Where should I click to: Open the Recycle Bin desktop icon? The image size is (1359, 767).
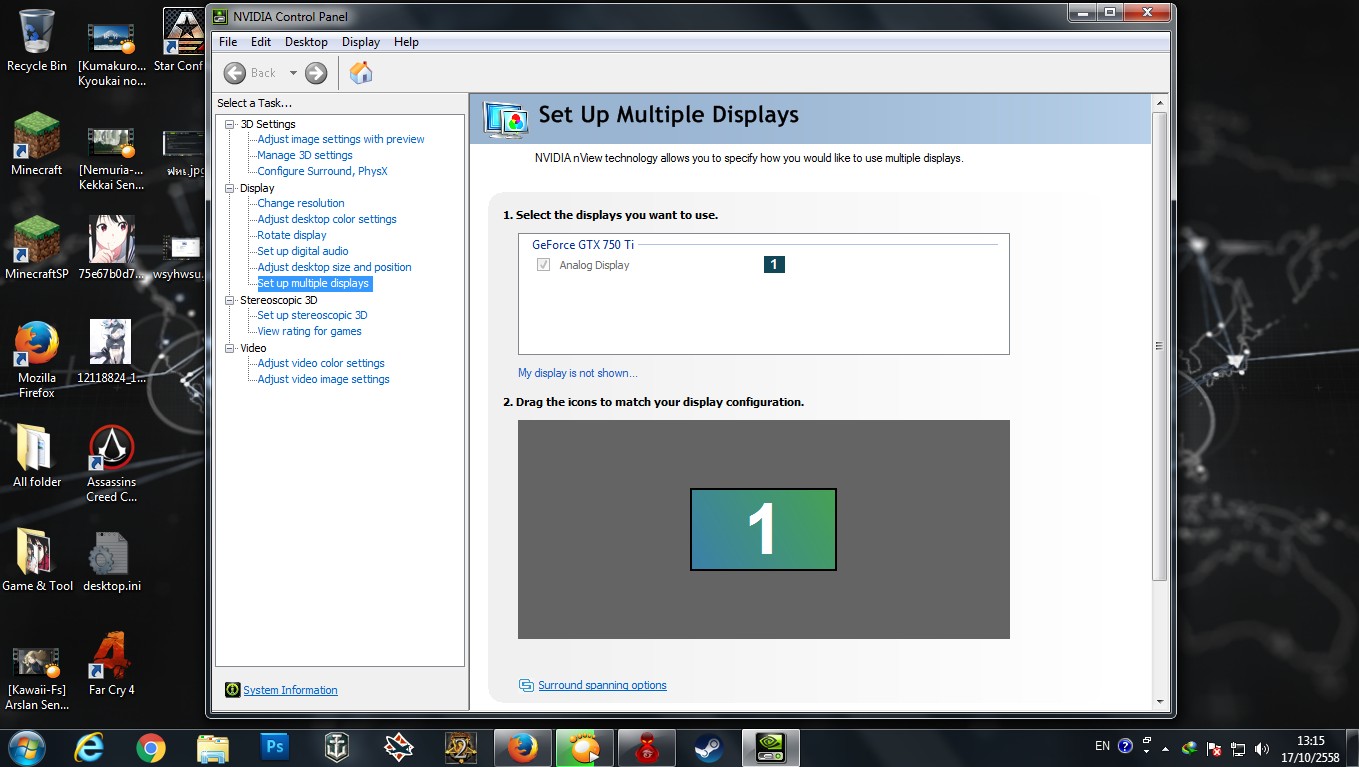[37, 41]
